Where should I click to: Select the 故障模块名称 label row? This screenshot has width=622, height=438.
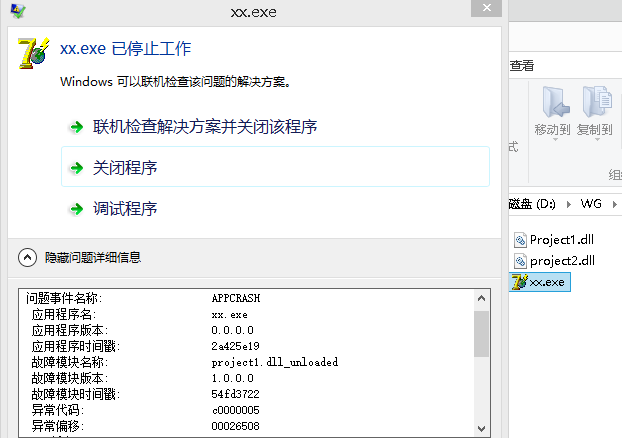[x=70, y=362]
